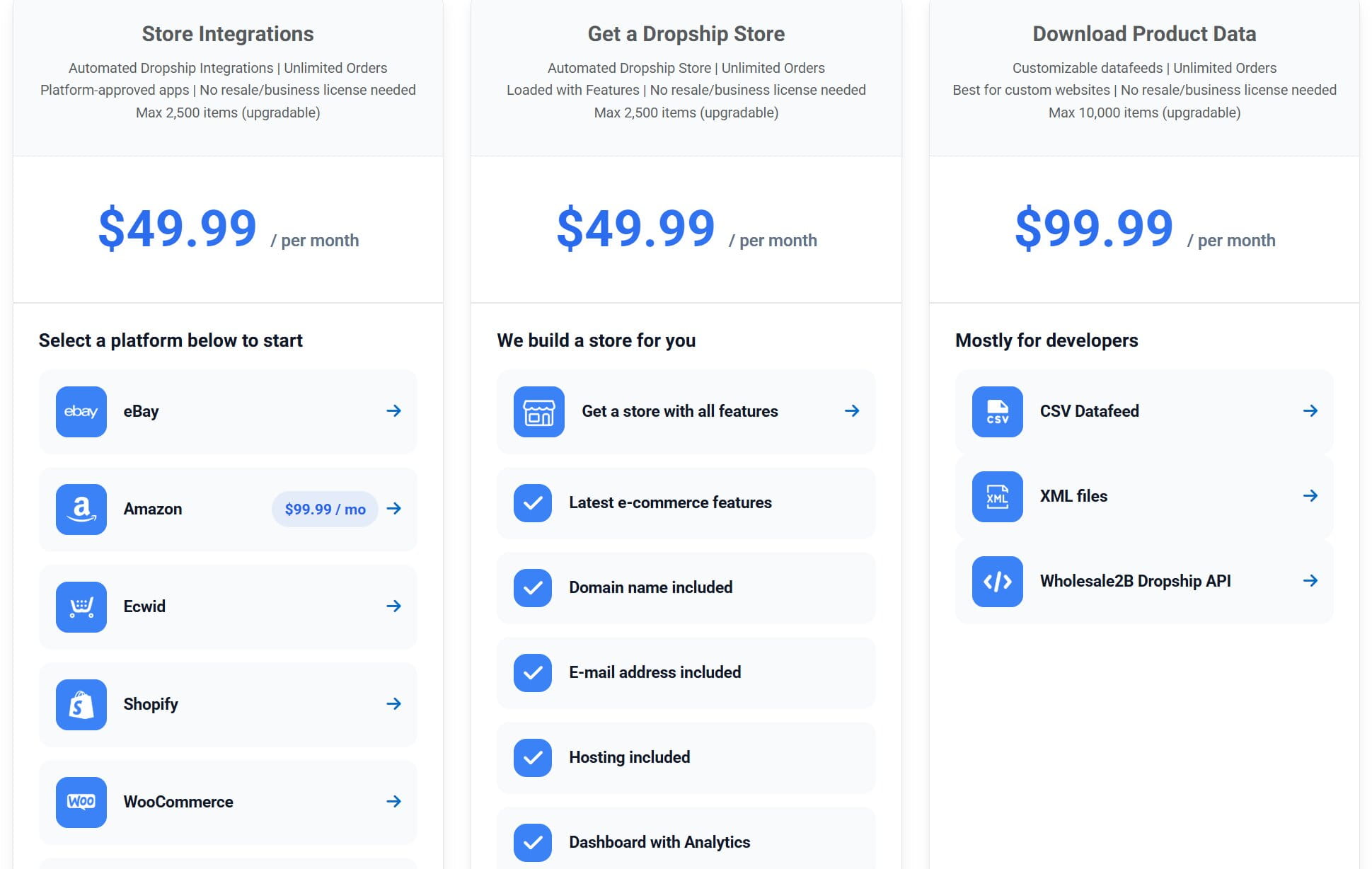Click 'Loaded with Features' description line

click(686, 90)
